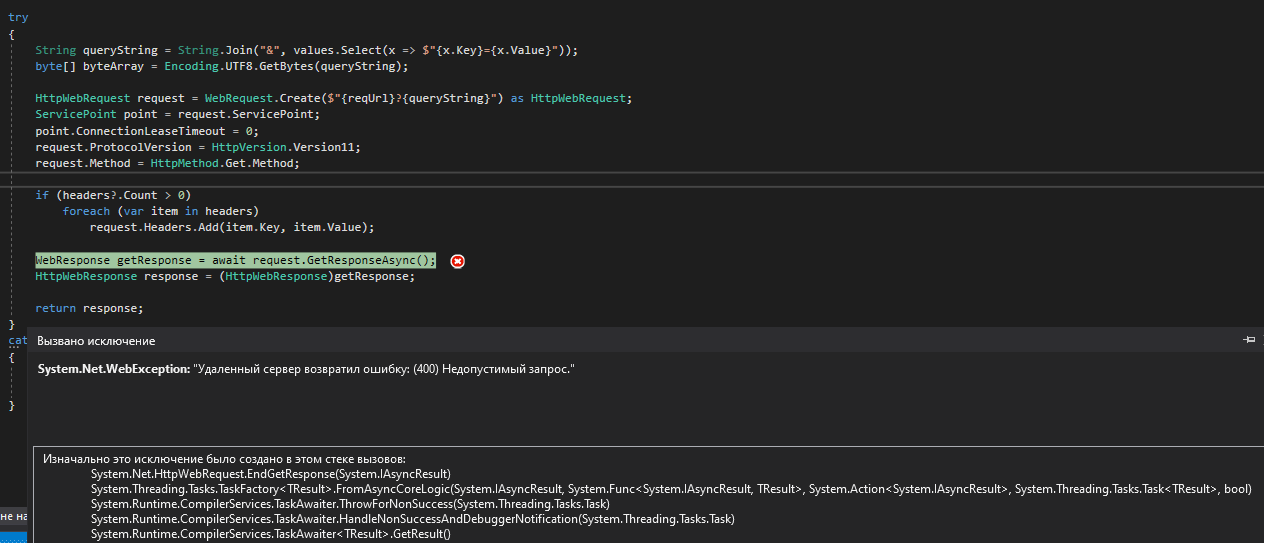This screenshot has height=543, width=1264.
Task: Click the 'ServicePoint point = request.ServicePoint' line
Action: [x=177, y=114]
